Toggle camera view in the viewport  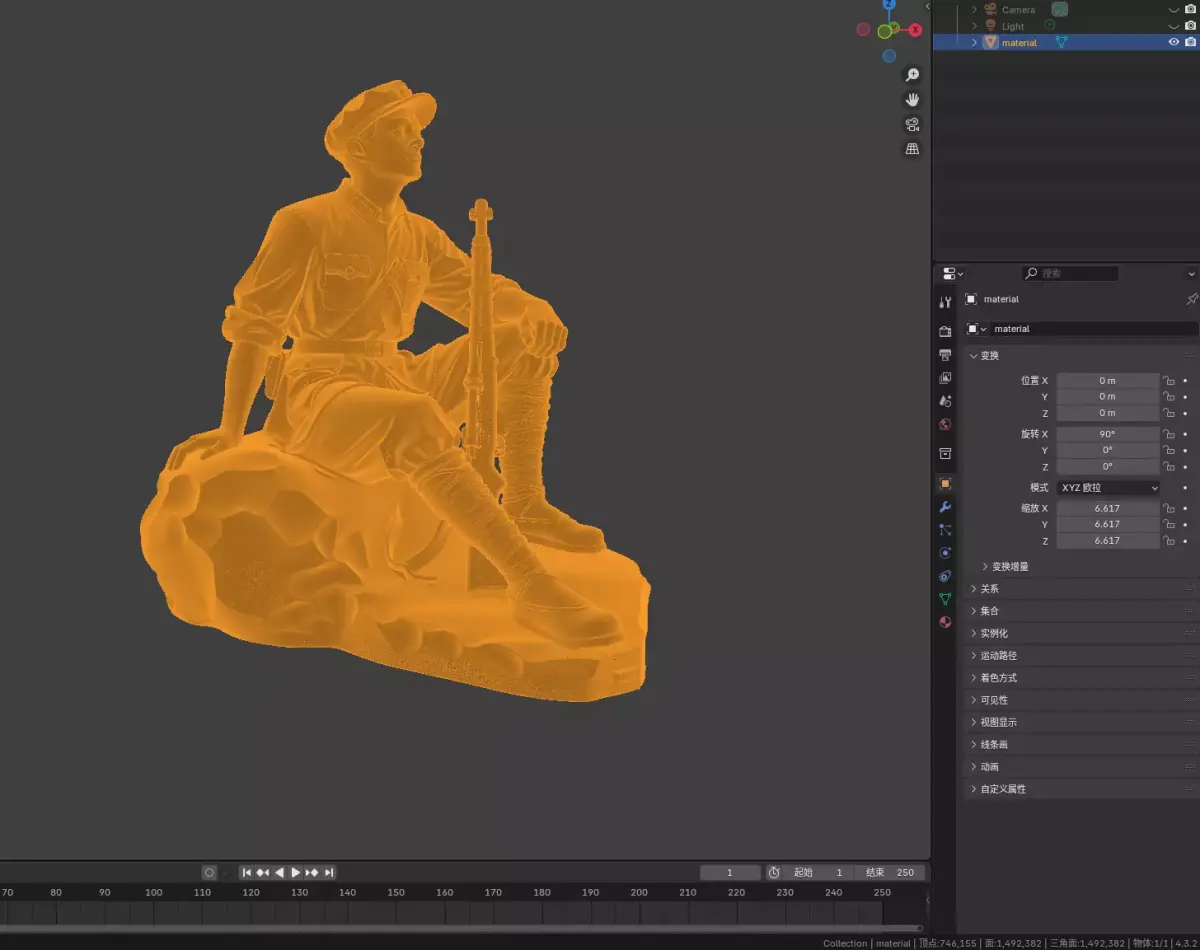click(x=912, y=124)
